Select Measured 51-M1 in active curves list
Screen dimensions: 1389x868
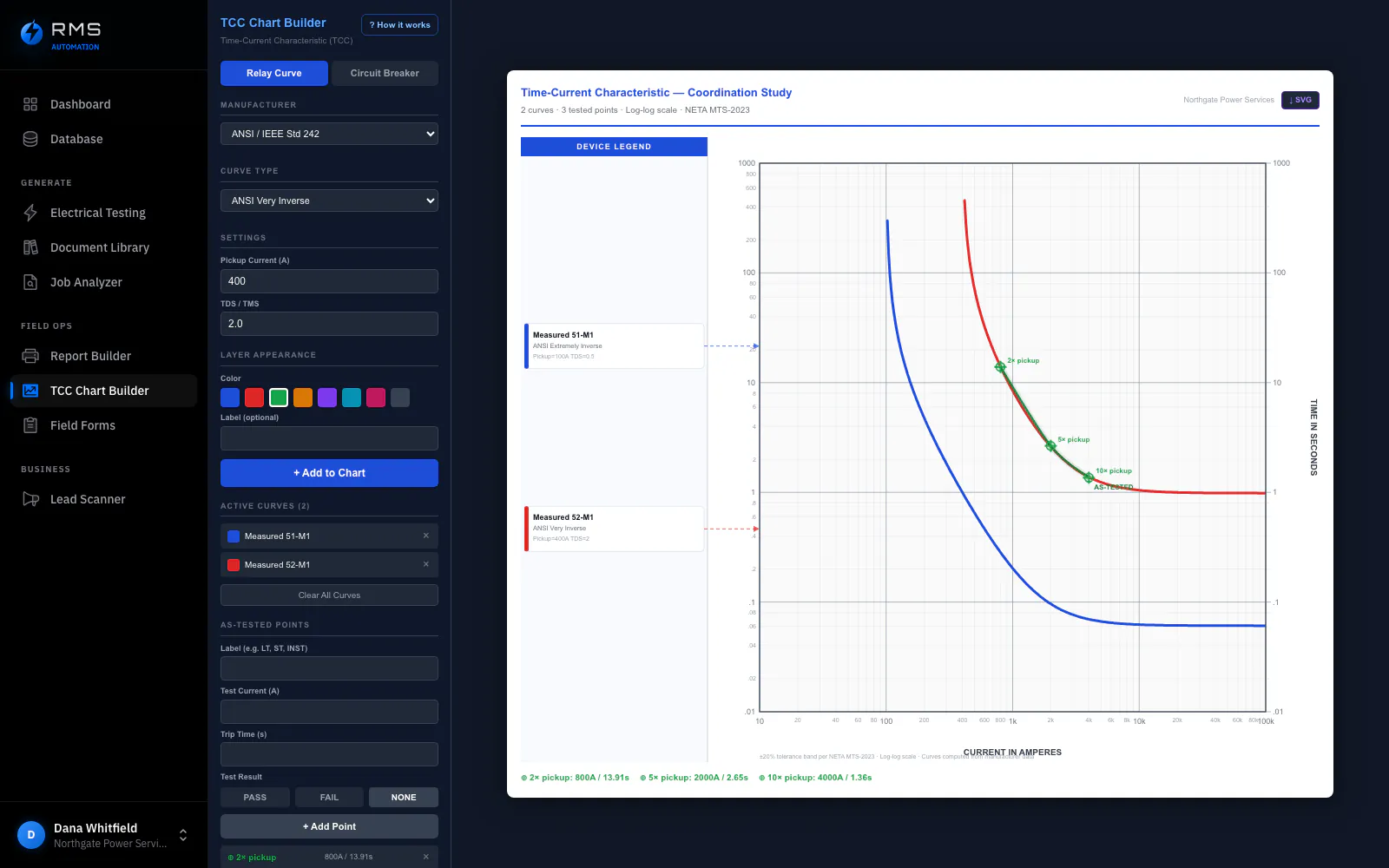tap(329, 536)
